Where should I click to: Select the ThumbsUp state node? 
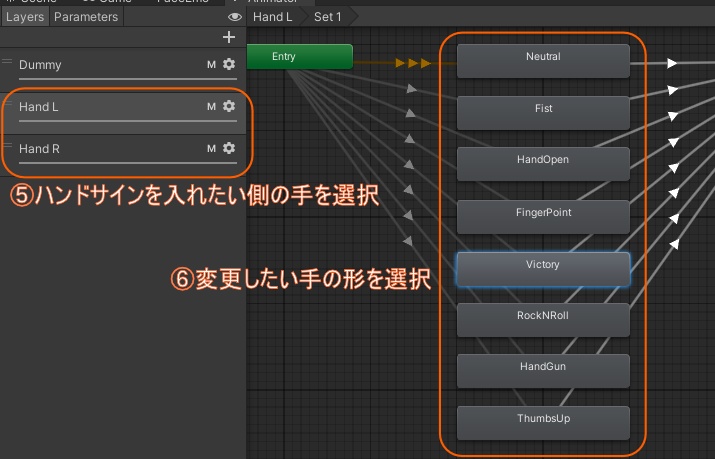[x=543, y=423]
